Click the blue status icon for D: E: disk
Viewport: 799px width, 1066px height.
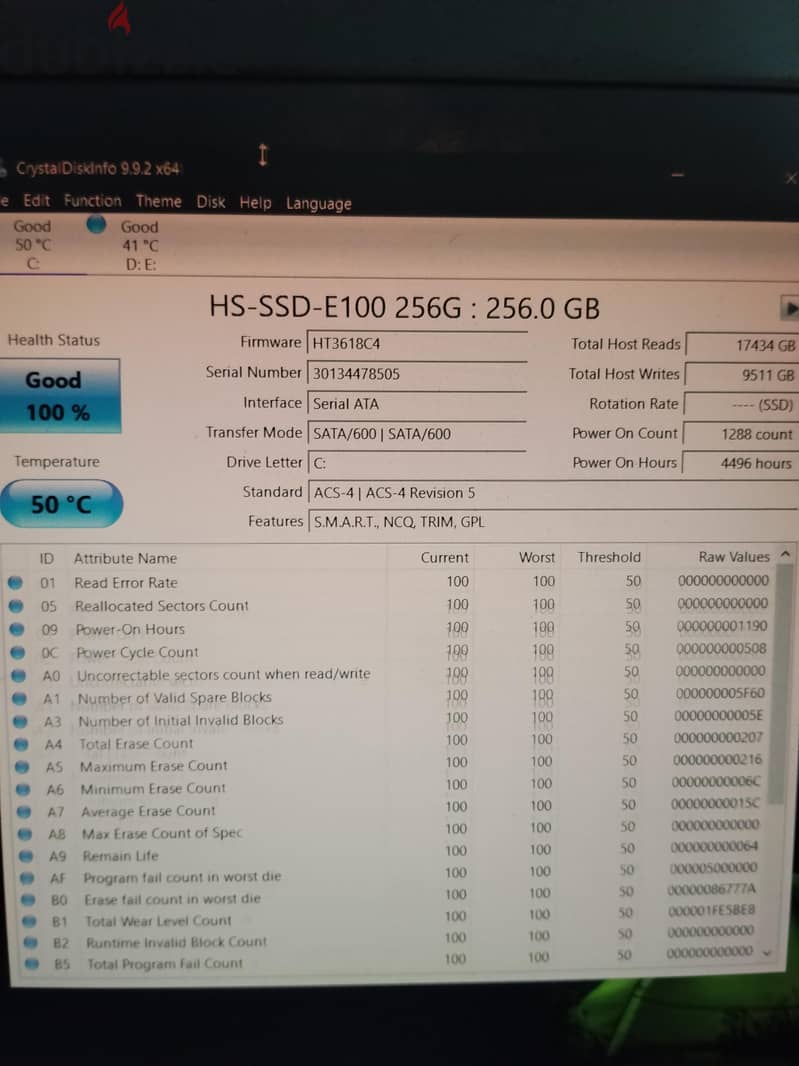point(96,224)
